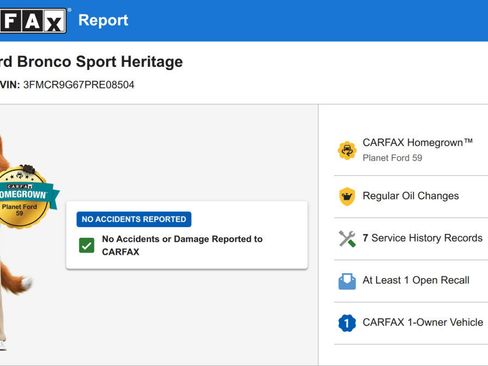Click the VIN number 3FMCR9G67PRE08504
Image resolution: width=488 pixels, height=366 pixels.
click(x=79, y=85)
